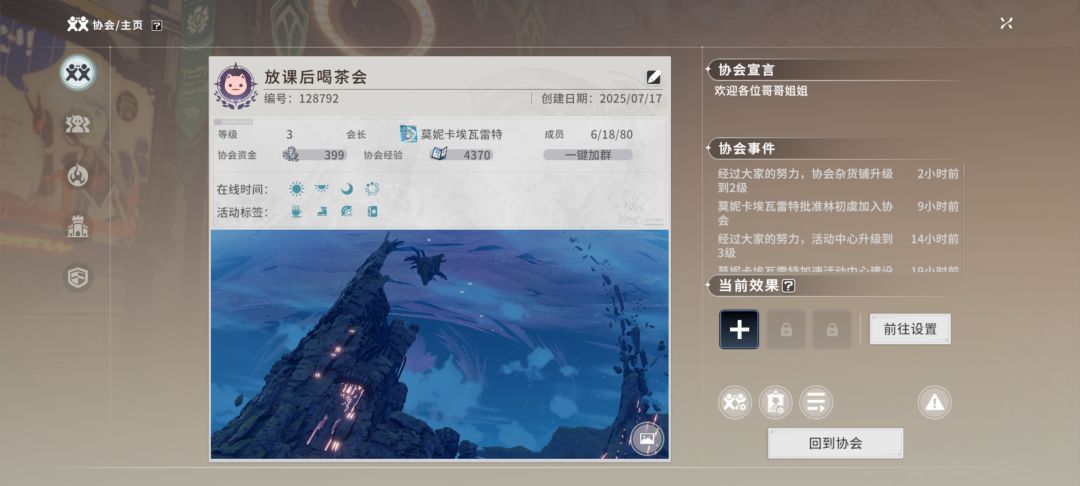Click the blue tower banner image

(439, 344)
